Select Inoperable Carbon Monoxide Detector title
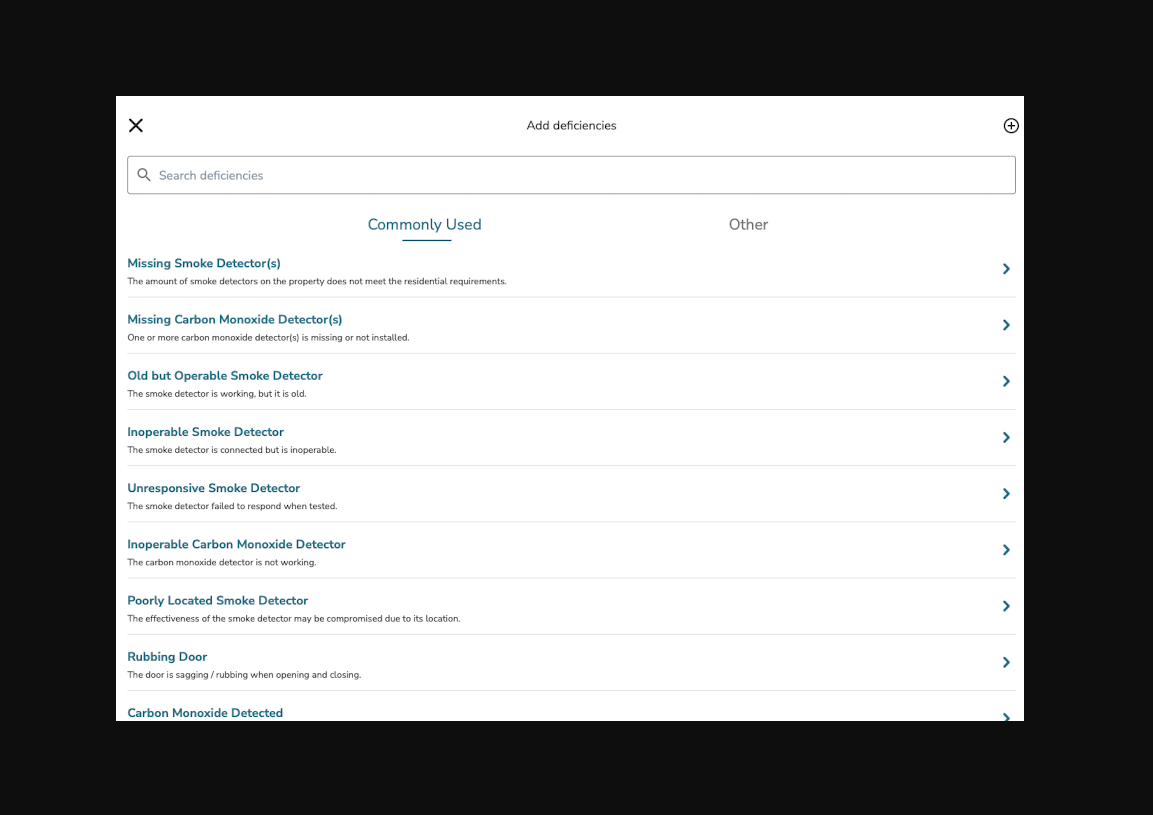The width and height of the screenshot is (1153, 815). [x=236, y=544]
